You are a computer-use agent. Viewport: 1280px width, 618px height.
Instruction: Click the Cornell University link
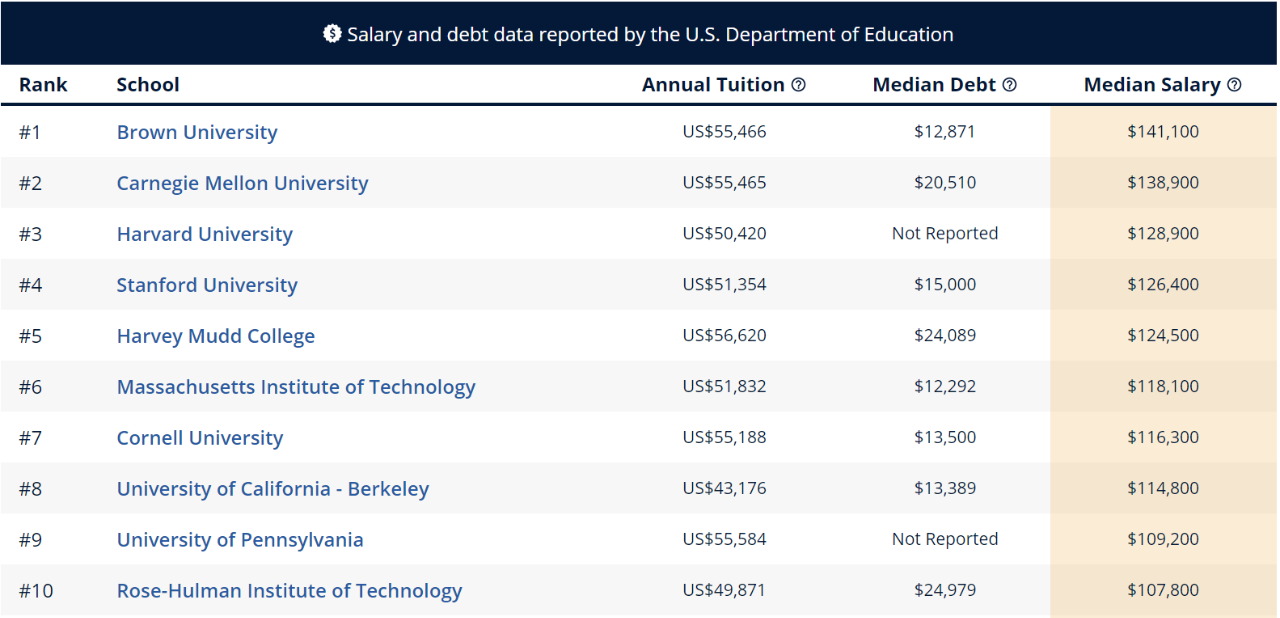click(200, 438)
